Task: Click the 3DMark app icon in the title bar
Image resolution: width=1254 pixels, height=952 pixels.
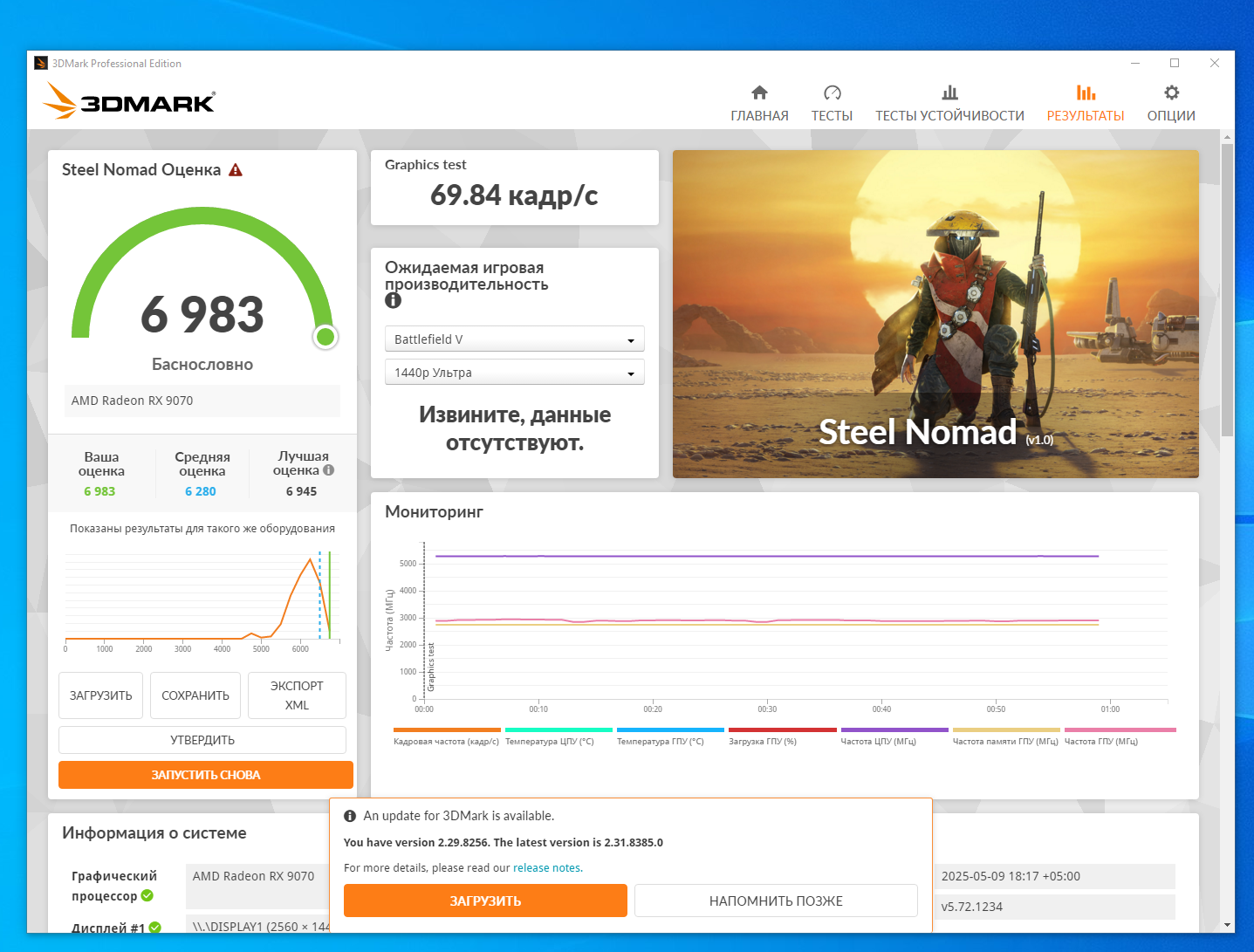Action: point(41,63)
